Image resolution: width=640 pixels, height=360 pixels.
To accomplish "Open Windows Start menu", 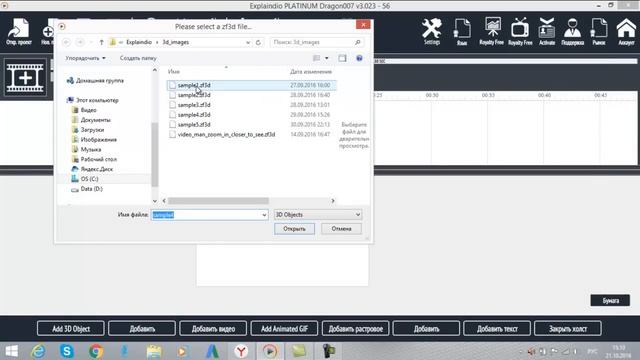I will coord(12,351).
